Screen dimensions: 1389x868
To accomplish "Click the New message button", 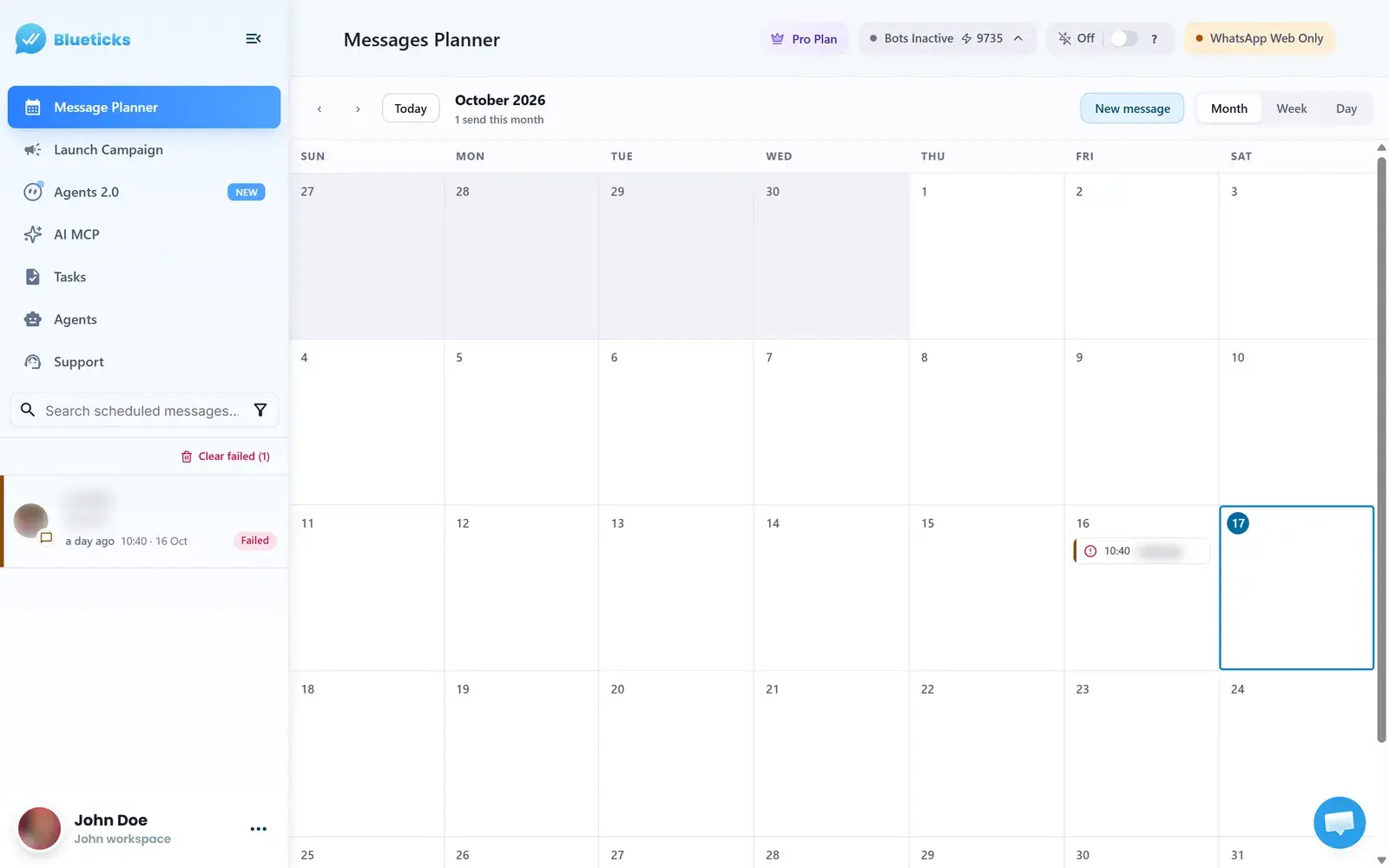I will (x=1132, y=108).
